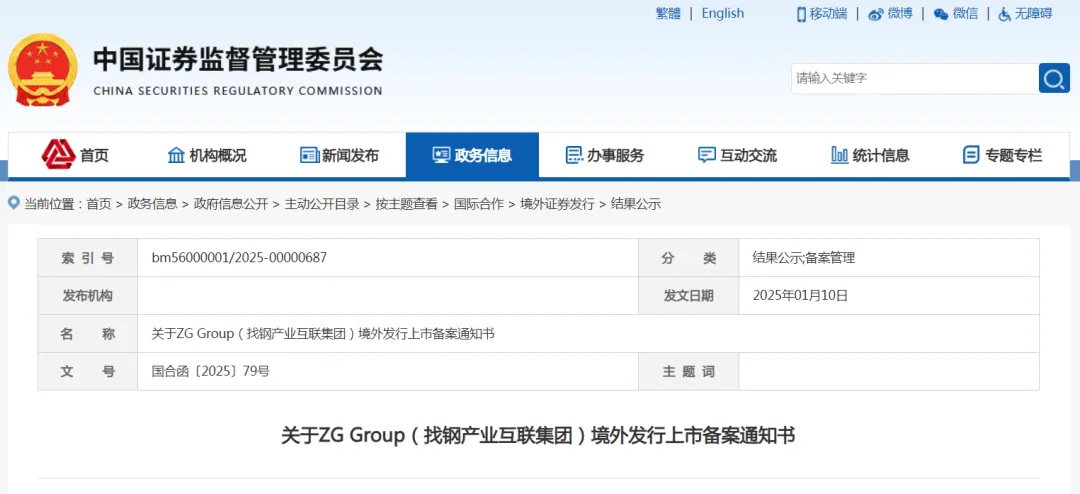Switch to traditional Chinese 繁體
The height and width of the screenshot is (494, 1080).
[668, 13]
